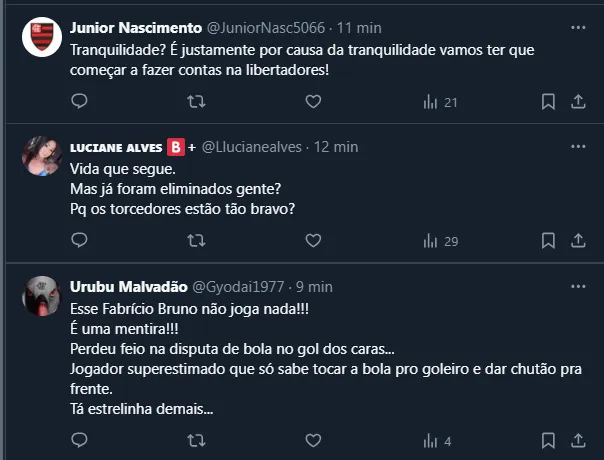Bookmark Luciane Alves's tweet

pos(548,240)
